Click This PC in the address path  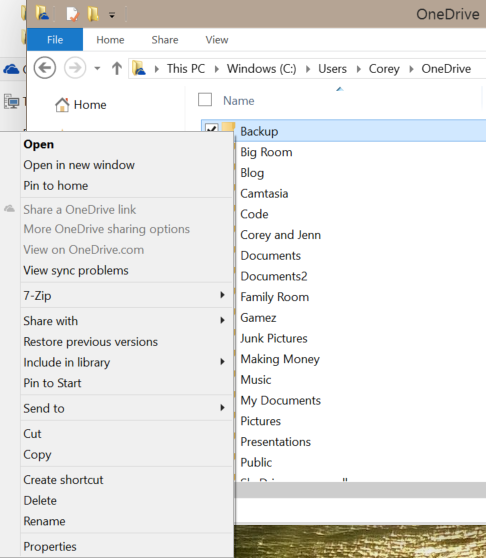tap(186, 68)
